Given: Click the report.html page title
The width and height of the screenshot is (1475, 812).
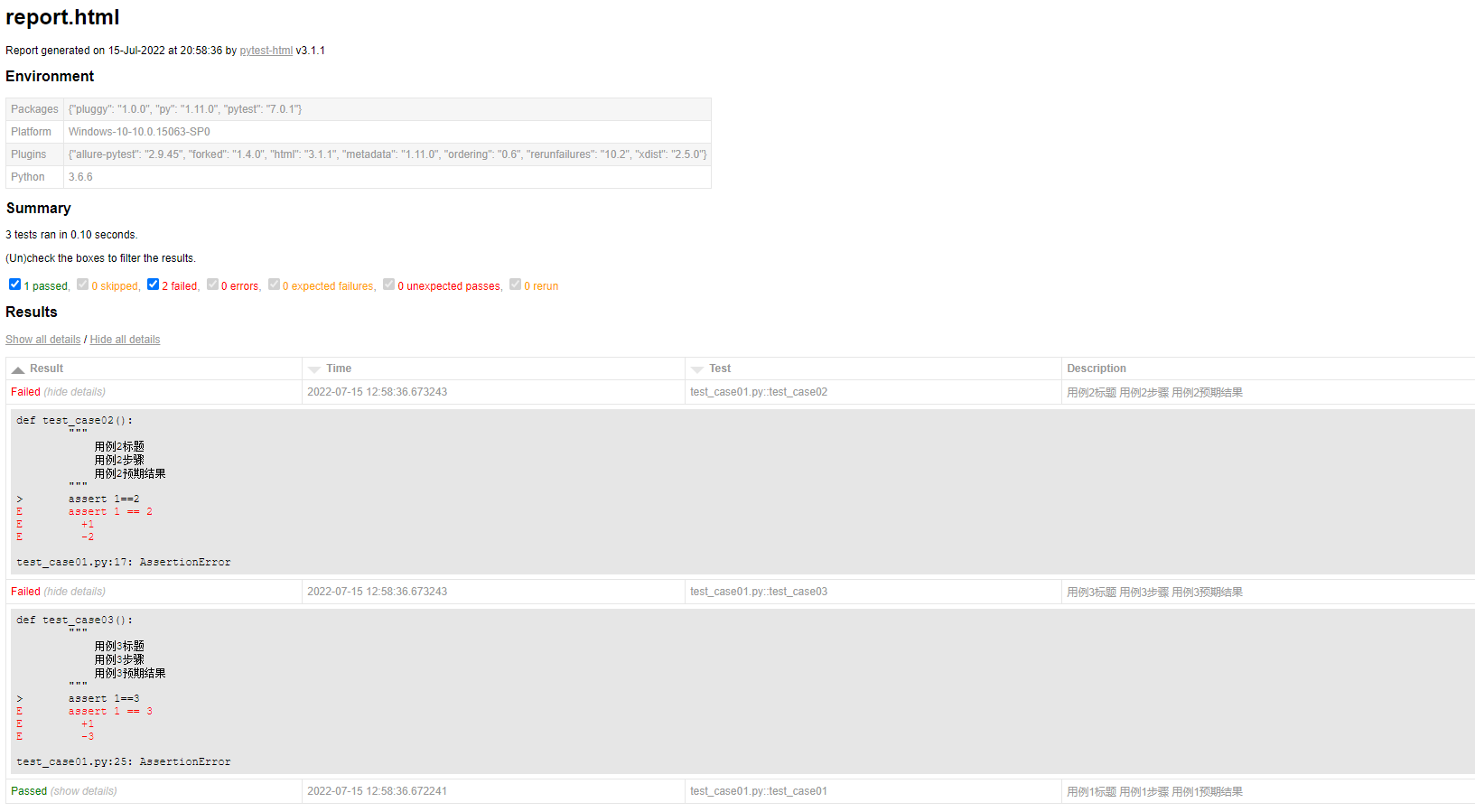Looking at the screenshot, I should [62, 17].
